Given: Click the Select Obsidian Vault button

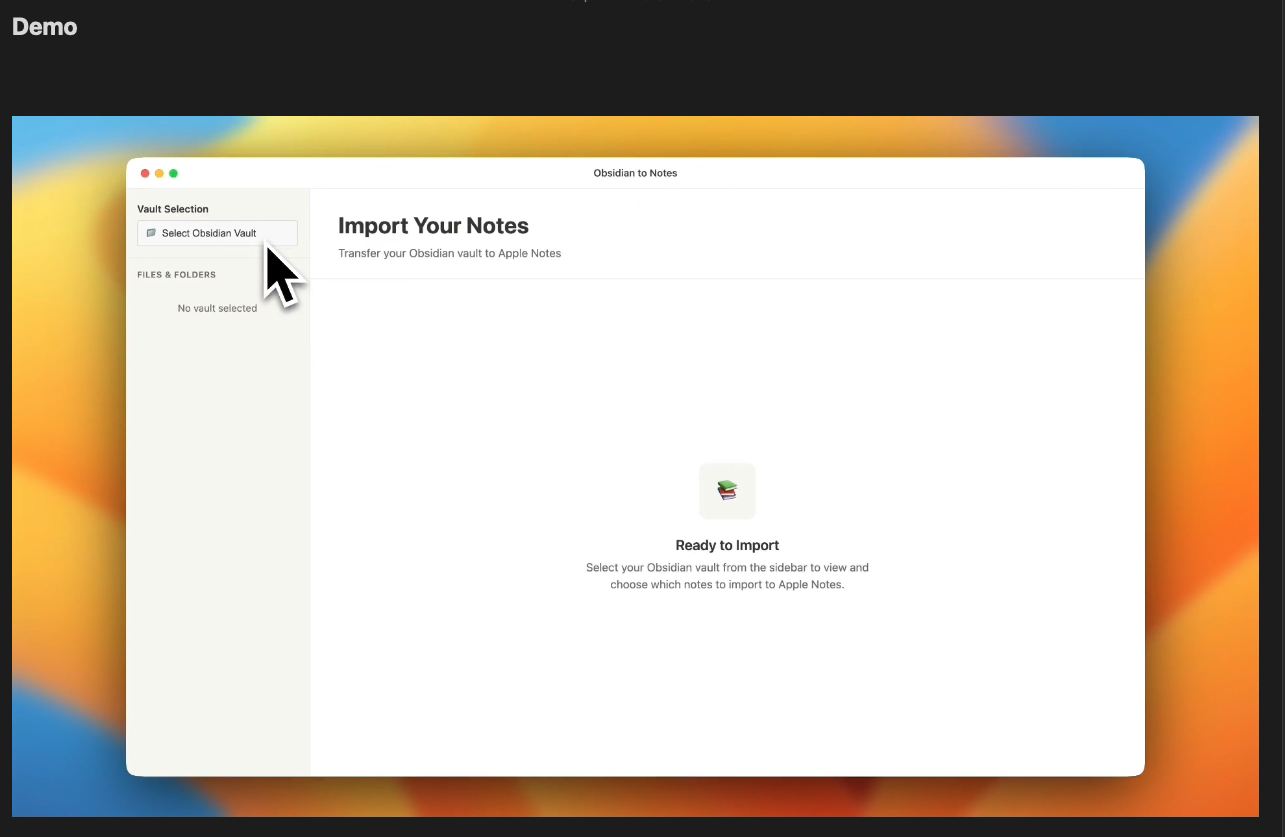Looking at the screenshot, I should (217, 233).
